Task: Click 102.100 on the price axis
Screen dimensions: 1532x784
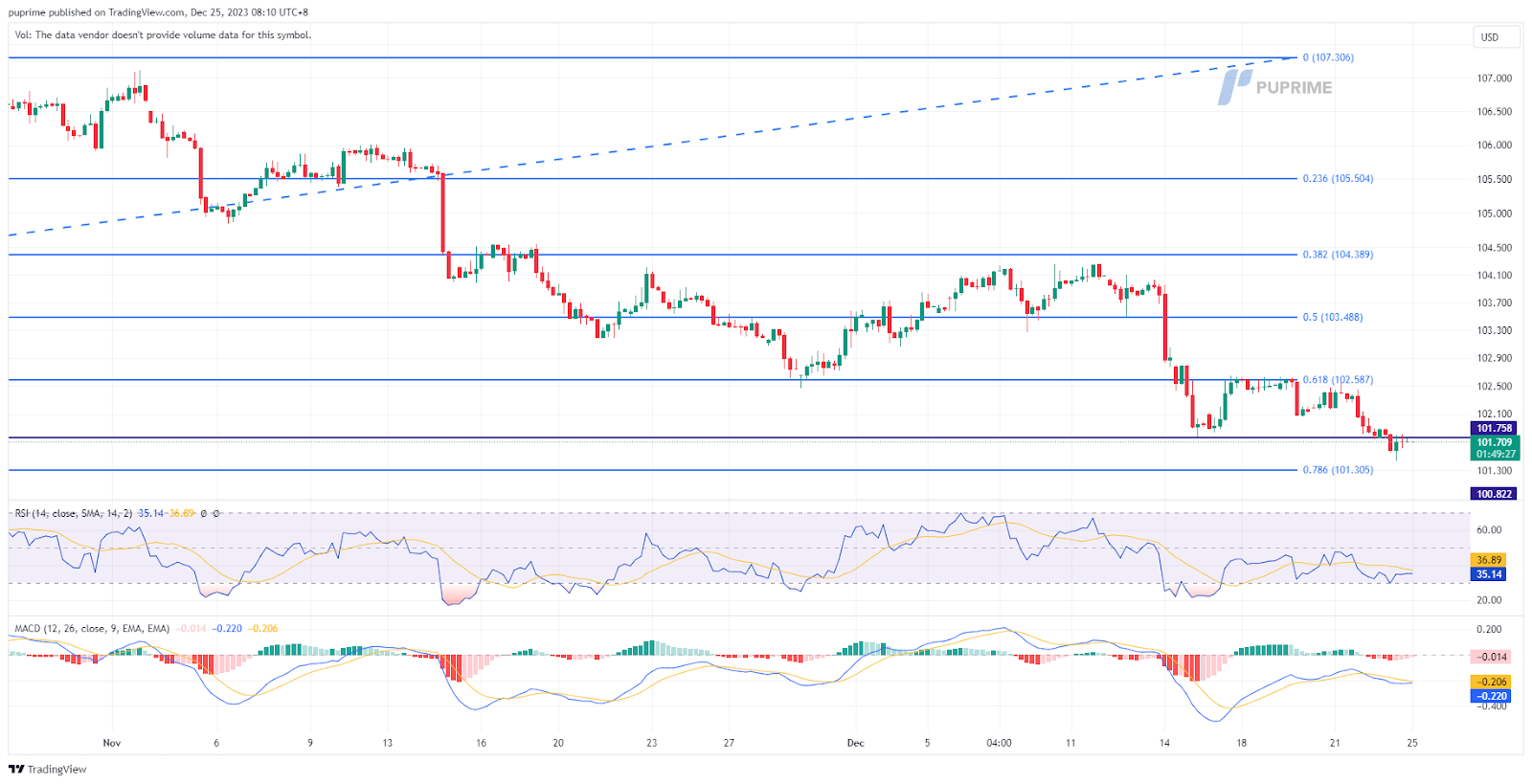Action: [1494, 414]
